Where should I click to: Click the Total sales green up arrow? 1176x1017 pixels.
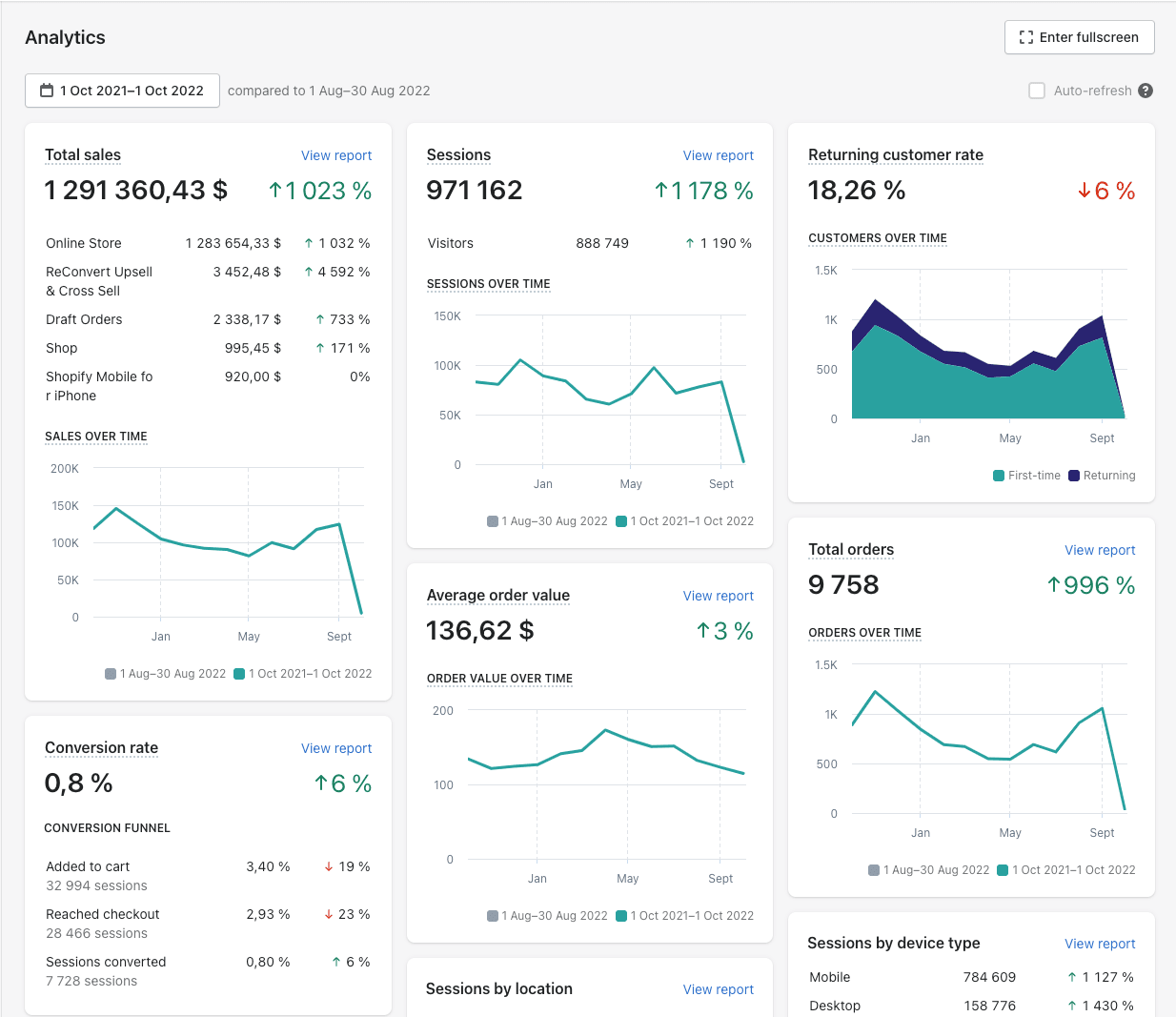coord(275,191)
